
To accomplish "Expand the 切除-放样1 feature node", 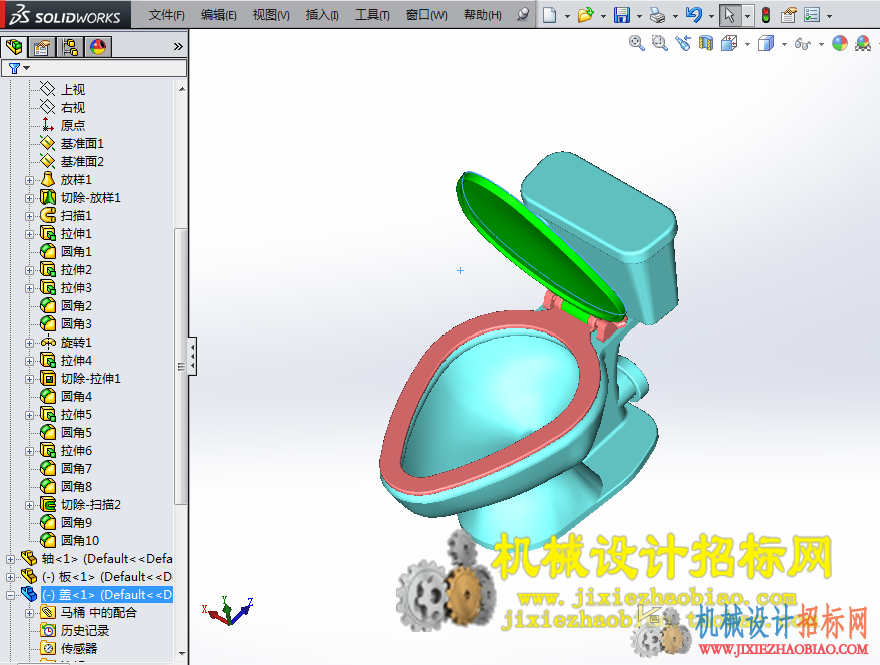I will tap(29, 198).
